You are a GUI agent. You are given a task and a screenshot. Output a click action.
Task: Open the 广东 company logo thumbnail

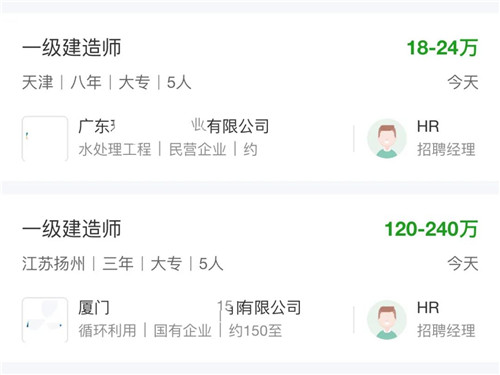45,138
